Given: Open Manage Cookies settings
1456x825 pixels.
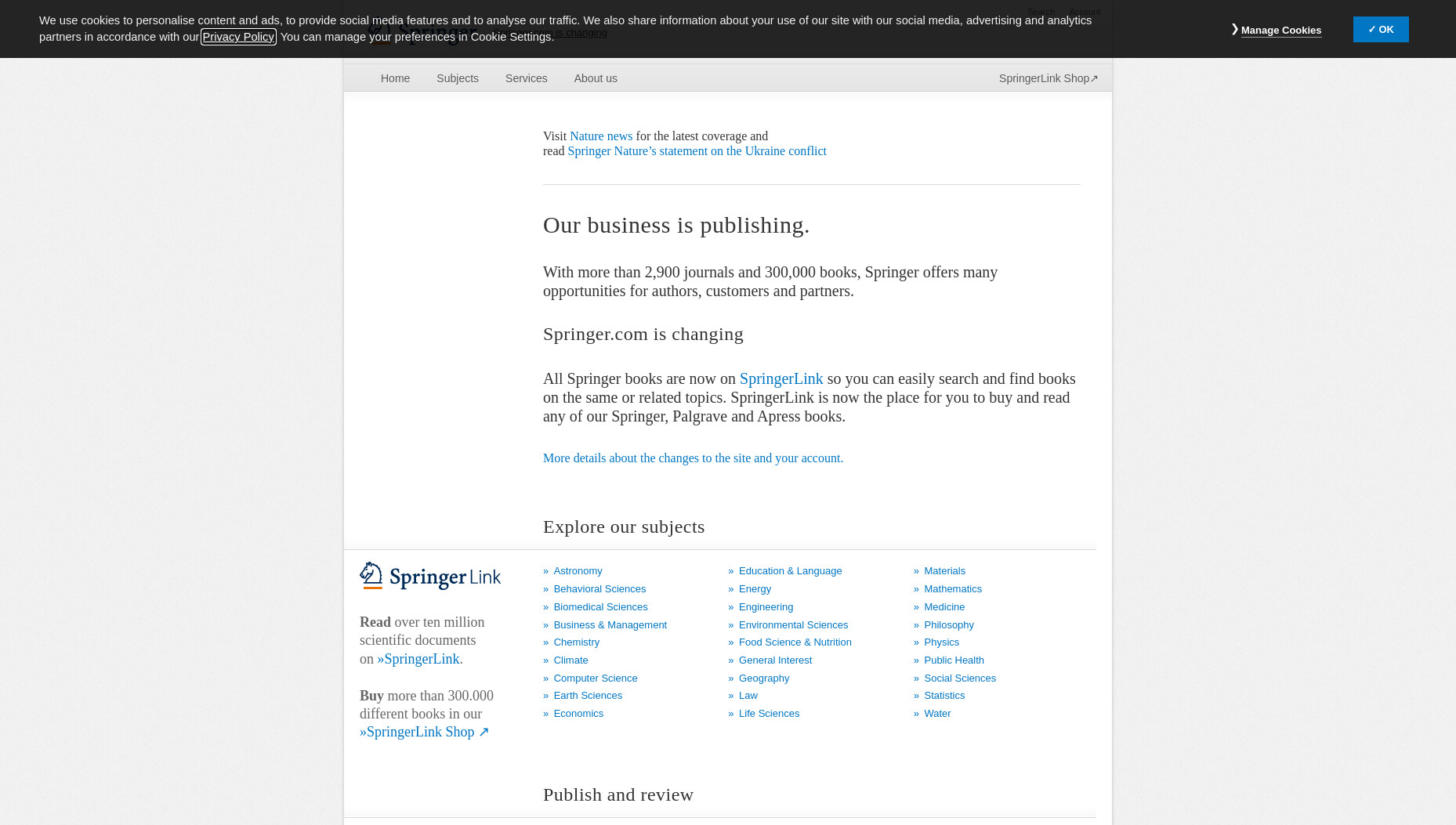Looking at the screenshot, I should pyautogui.click(x=1280, y=31).
